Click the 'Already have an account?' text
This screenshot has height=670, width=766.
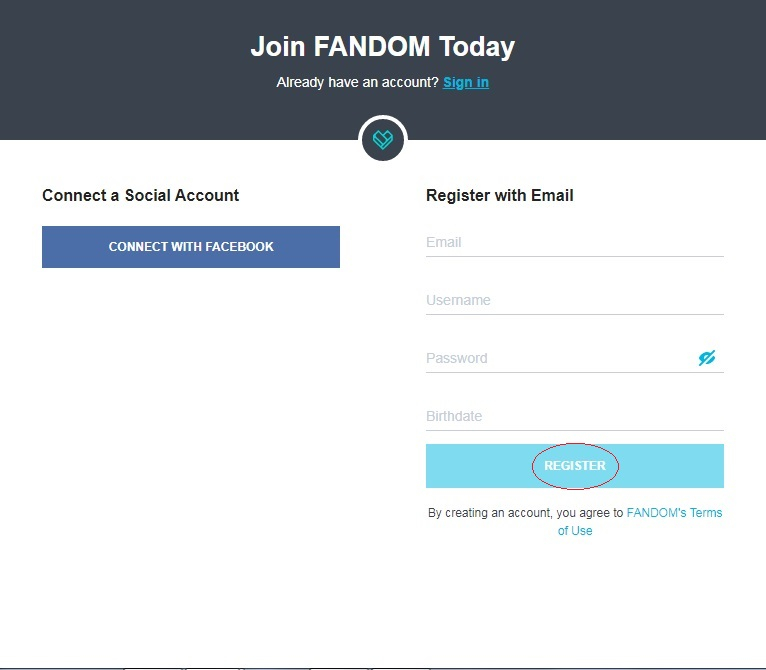pyautogui.click(x=358, y=82)
